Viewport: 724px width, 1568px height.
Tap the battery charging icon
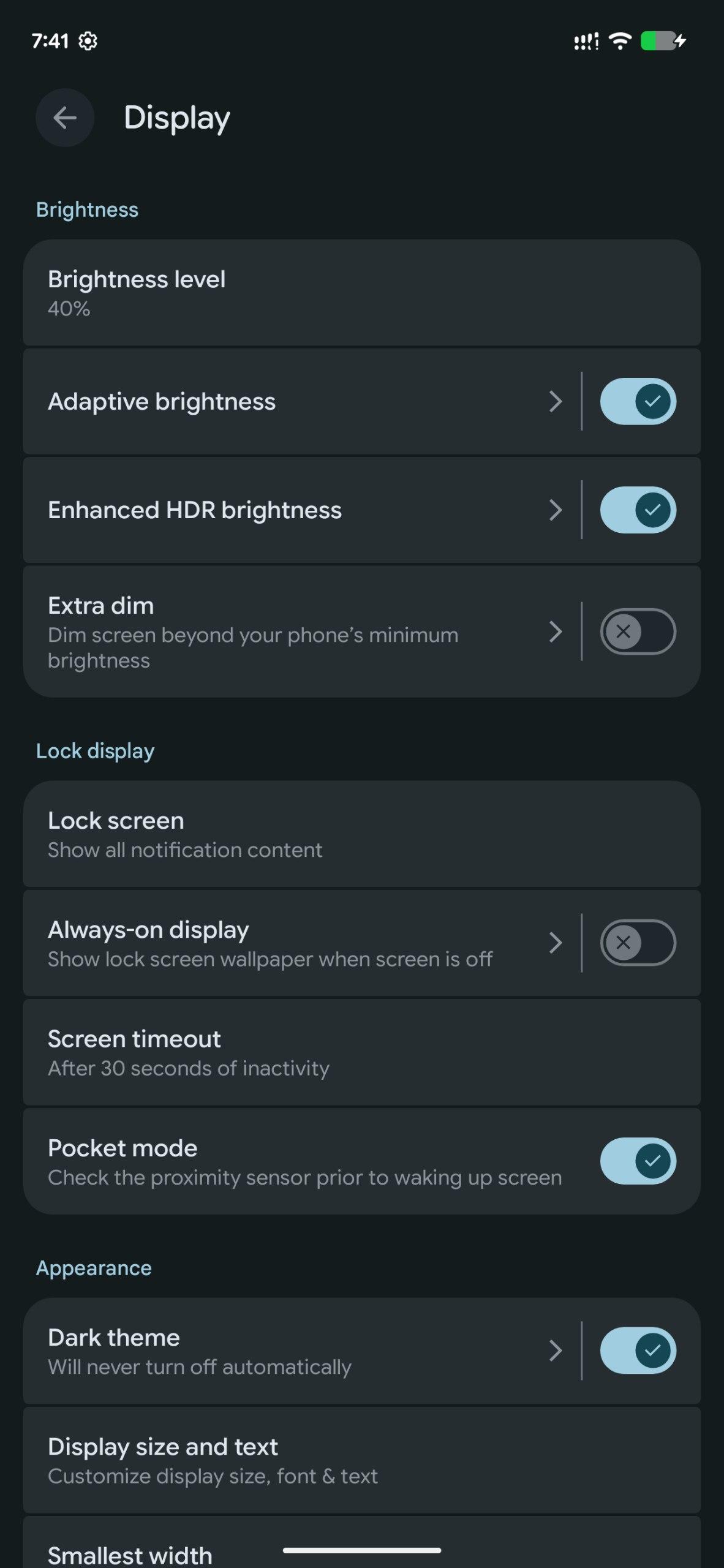pos(663,41)
